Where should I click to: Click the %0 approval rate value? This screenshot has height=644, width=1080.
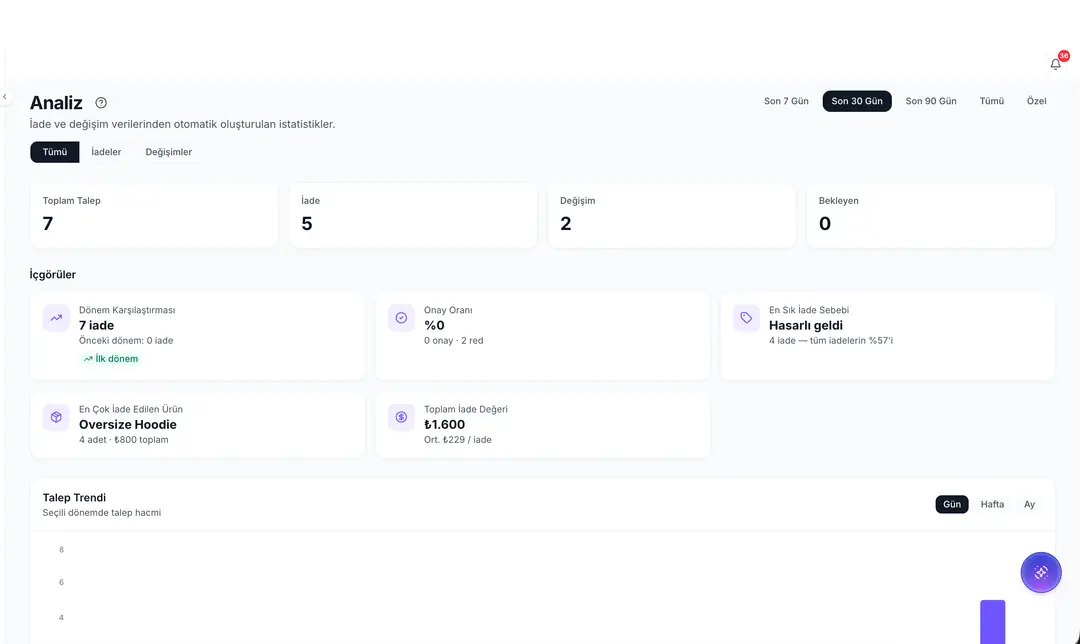pyautogui.click(x=434, y=326)
